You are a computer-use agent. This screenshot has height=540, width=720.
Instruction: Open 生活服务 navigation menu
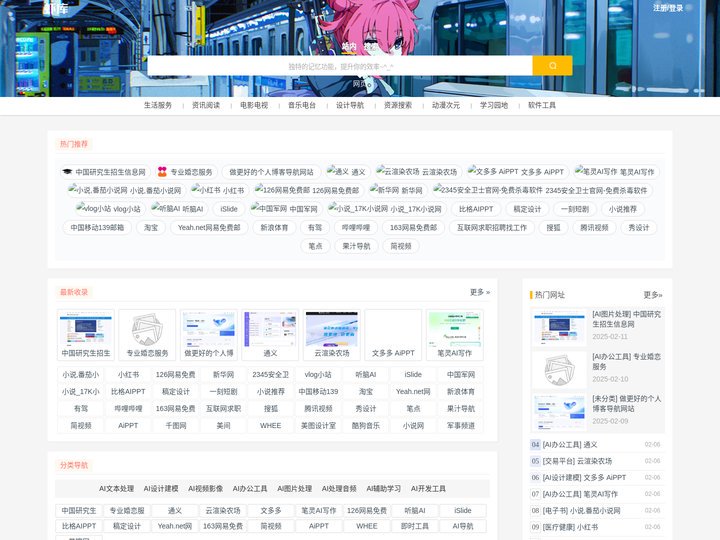coord(158,105)
